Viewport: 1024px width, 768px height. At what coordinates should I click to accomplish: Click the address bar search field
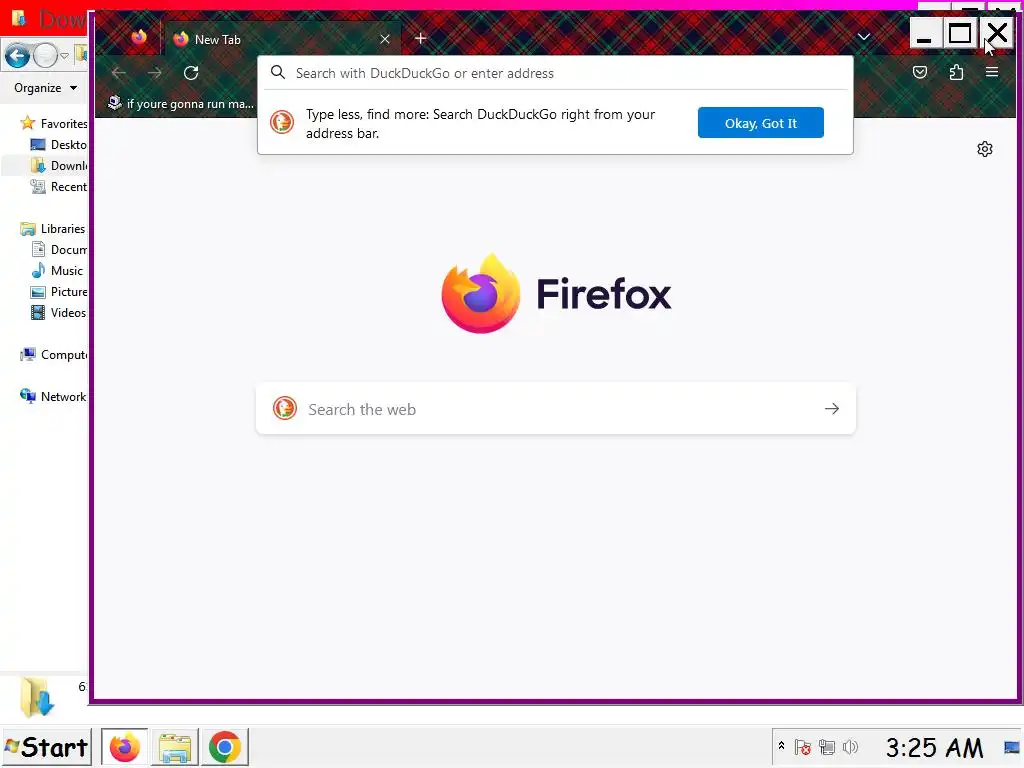pyautogui.click(x=555, y=73)
